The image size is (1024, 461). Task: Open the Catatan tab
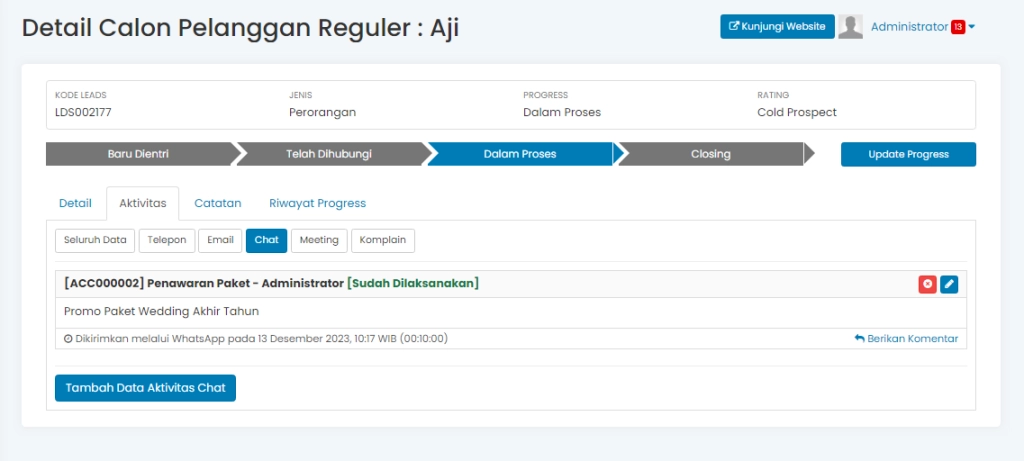click(217, 203)
